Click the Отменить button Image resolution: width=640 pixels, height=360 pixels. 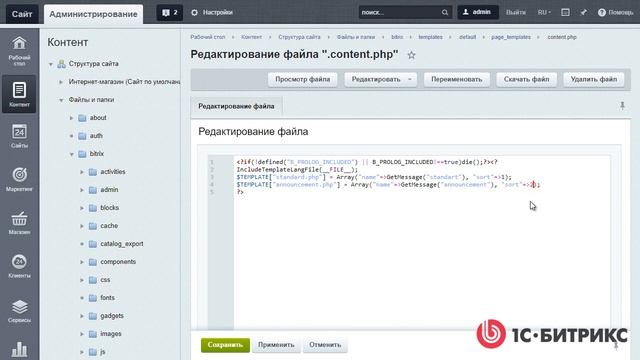(x=325, y=345)
